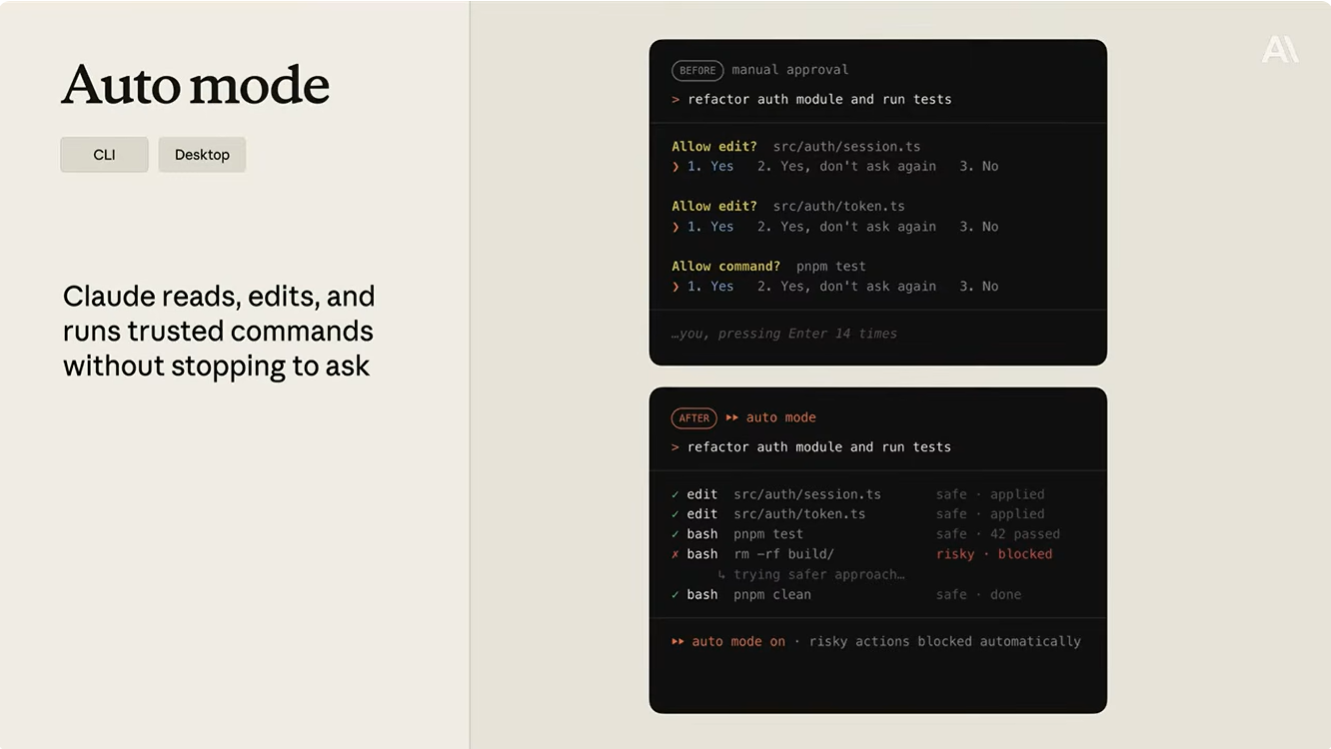Image resolution: width=1331 pixels, height=749 pixels.
Task: Click the selection arrow before '1. Yes' under session.ts
Action: [676, 167]
